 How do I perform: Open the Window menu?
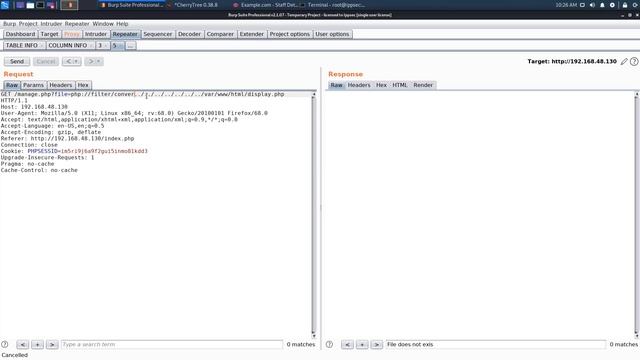[103, 24]
